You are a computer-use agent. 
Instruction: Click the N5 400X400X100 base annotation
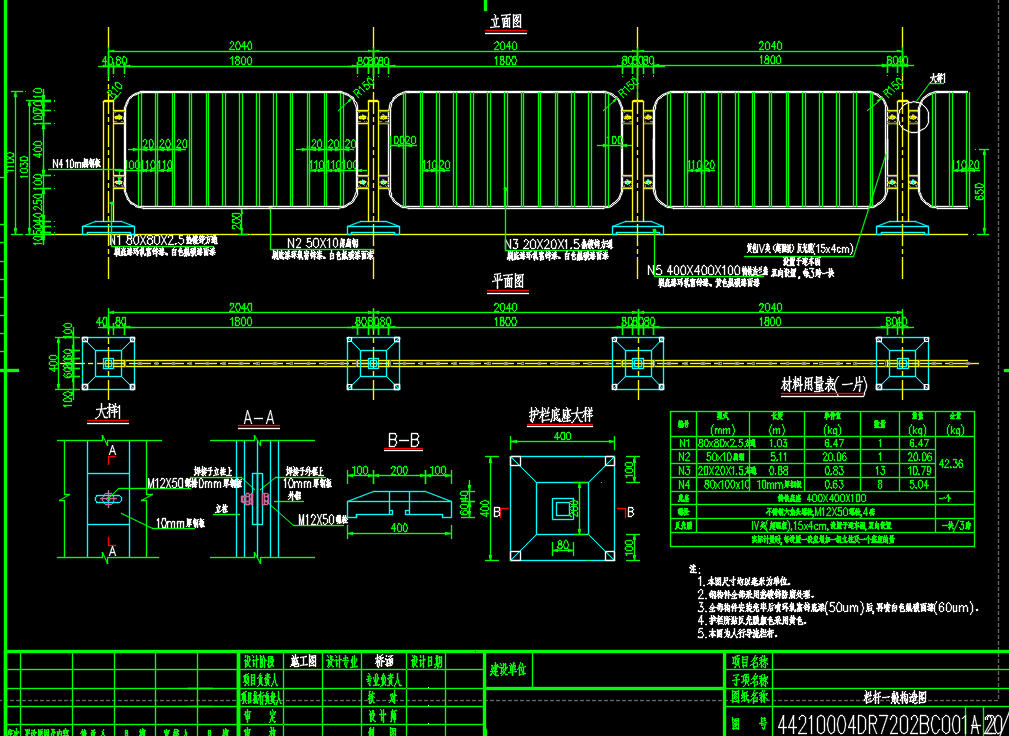704,269
